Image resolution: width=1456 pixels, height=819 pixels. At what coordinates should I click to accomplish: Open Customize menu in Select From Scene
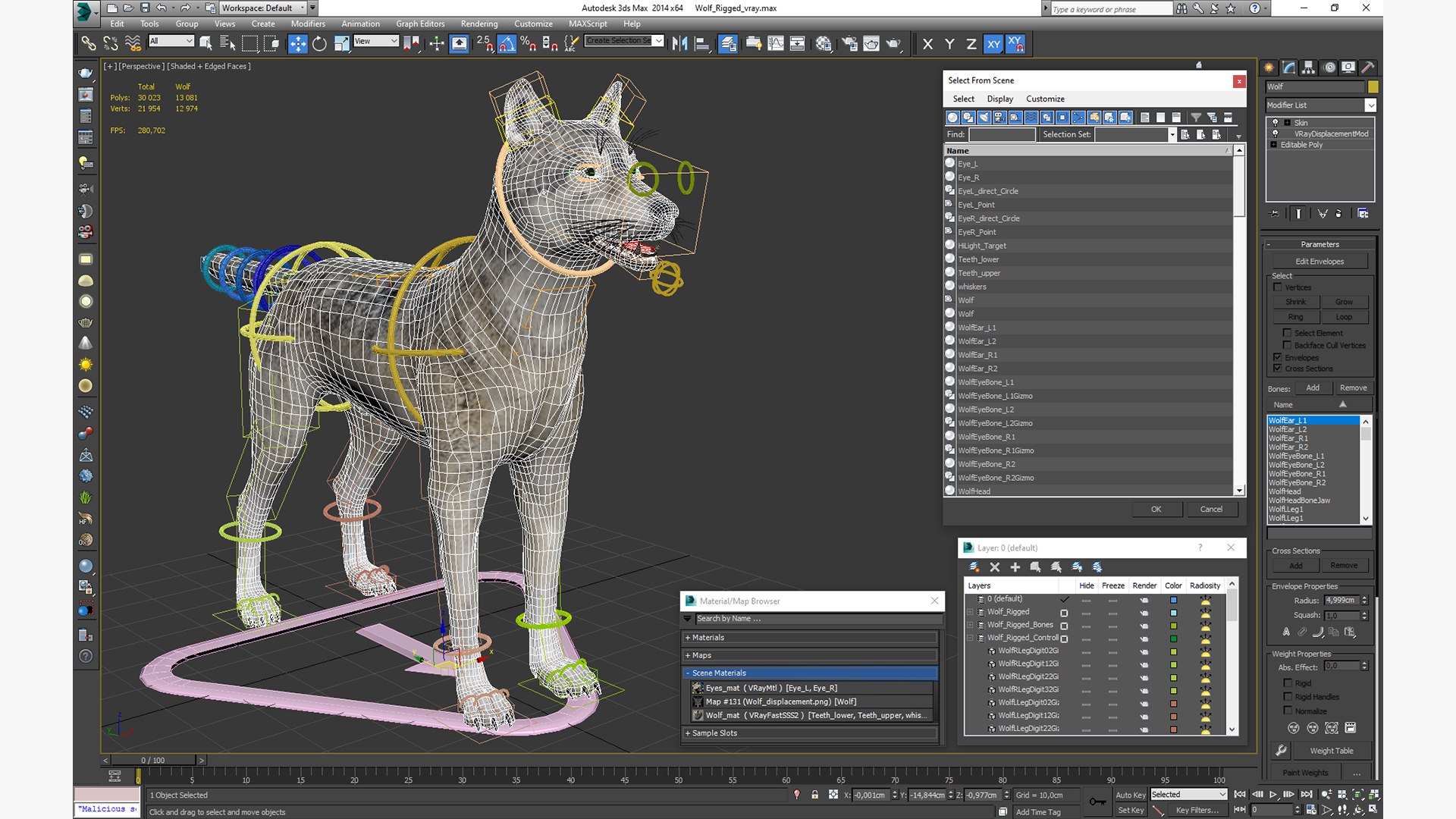pyautogui.click(x=1045, y=99)
